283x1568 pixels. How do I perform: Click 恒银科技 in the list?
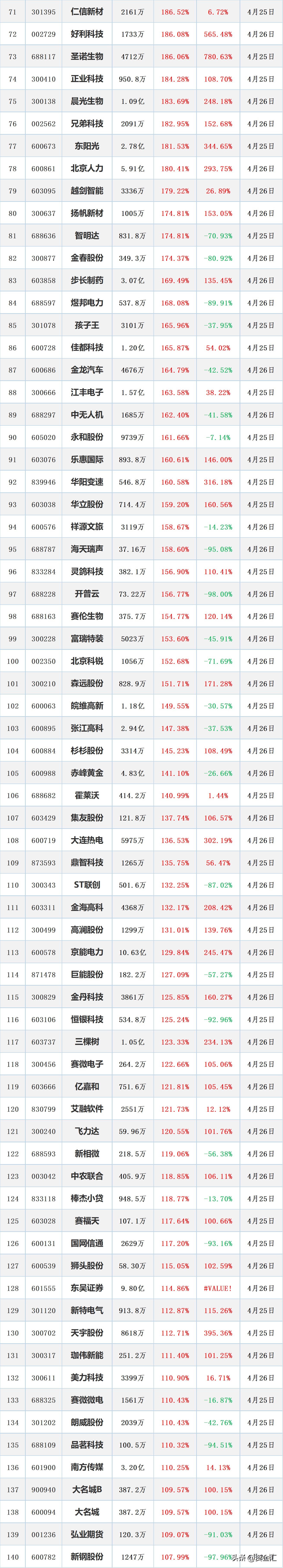[x=87, y=1020]
